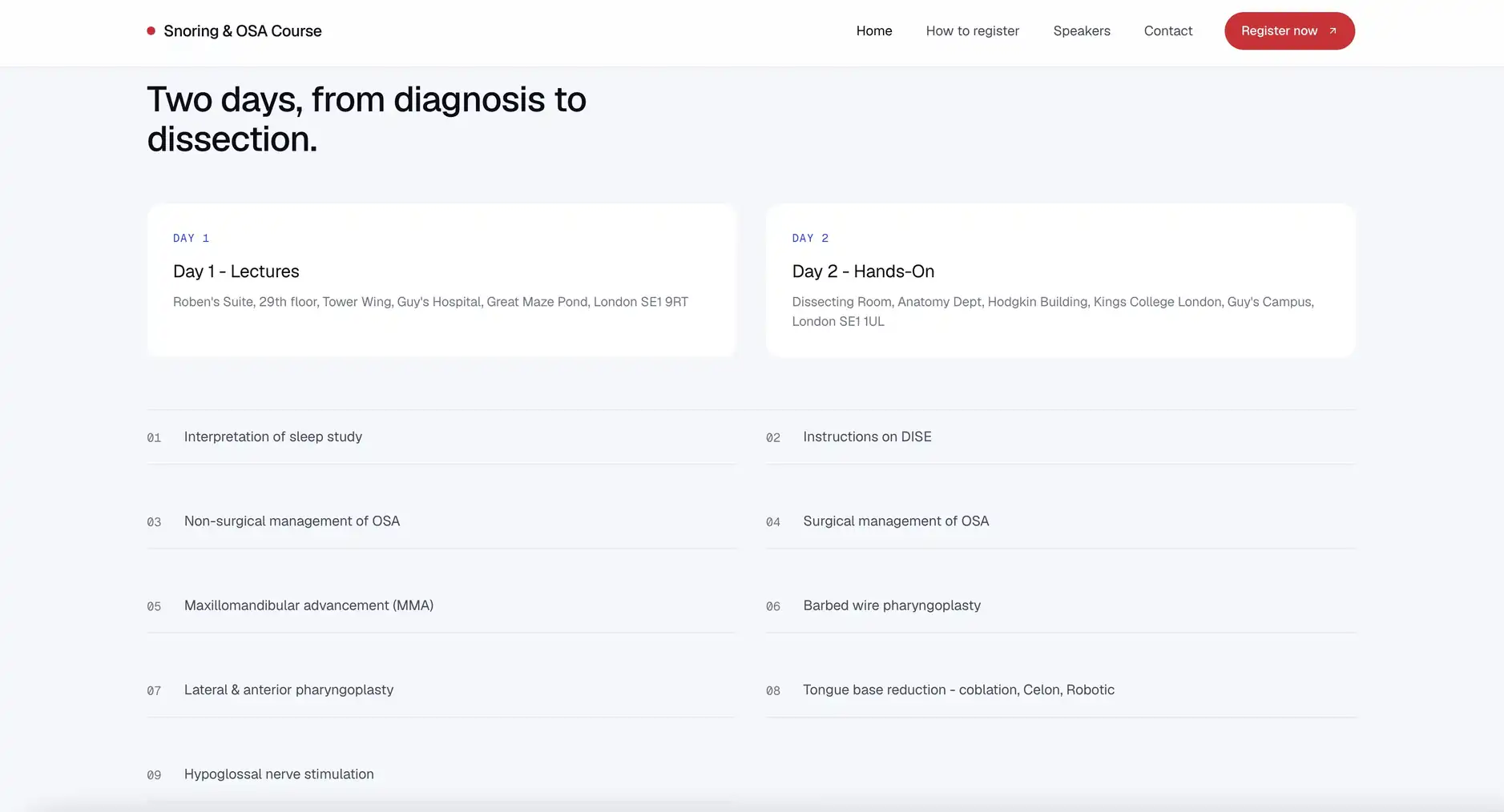Click 'Maxillomandibular advancement (MMA)' item

pyautogui.click(x=442, y=605)
